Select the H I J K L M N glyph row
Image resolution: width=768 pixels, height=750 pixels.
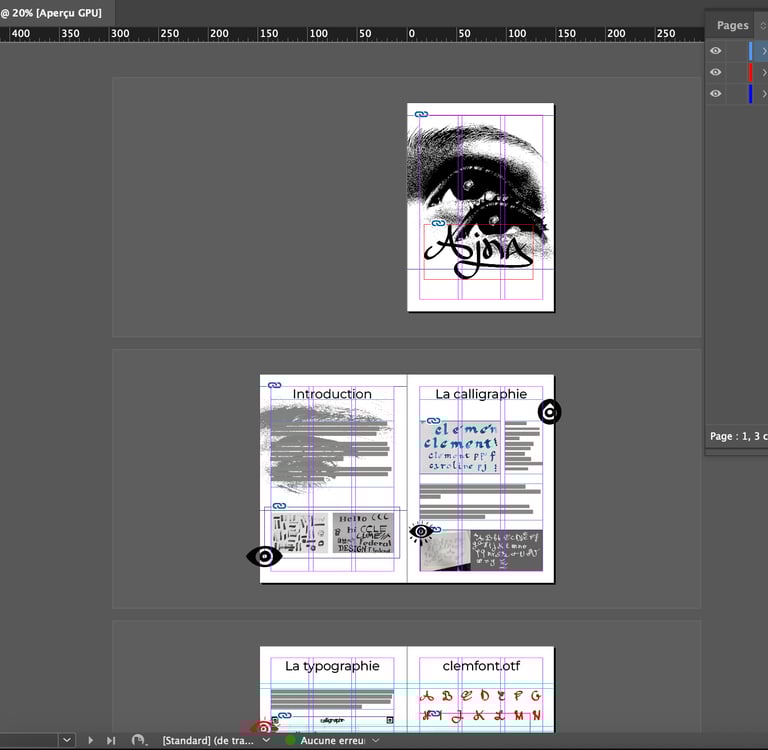[481, 715]
